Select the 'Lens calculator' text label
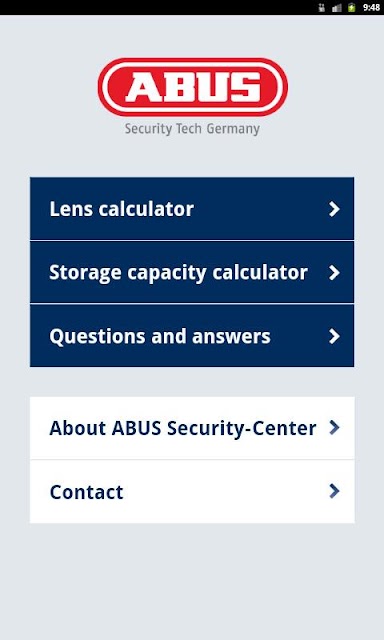The image size is (384, 640). [122, 209]
